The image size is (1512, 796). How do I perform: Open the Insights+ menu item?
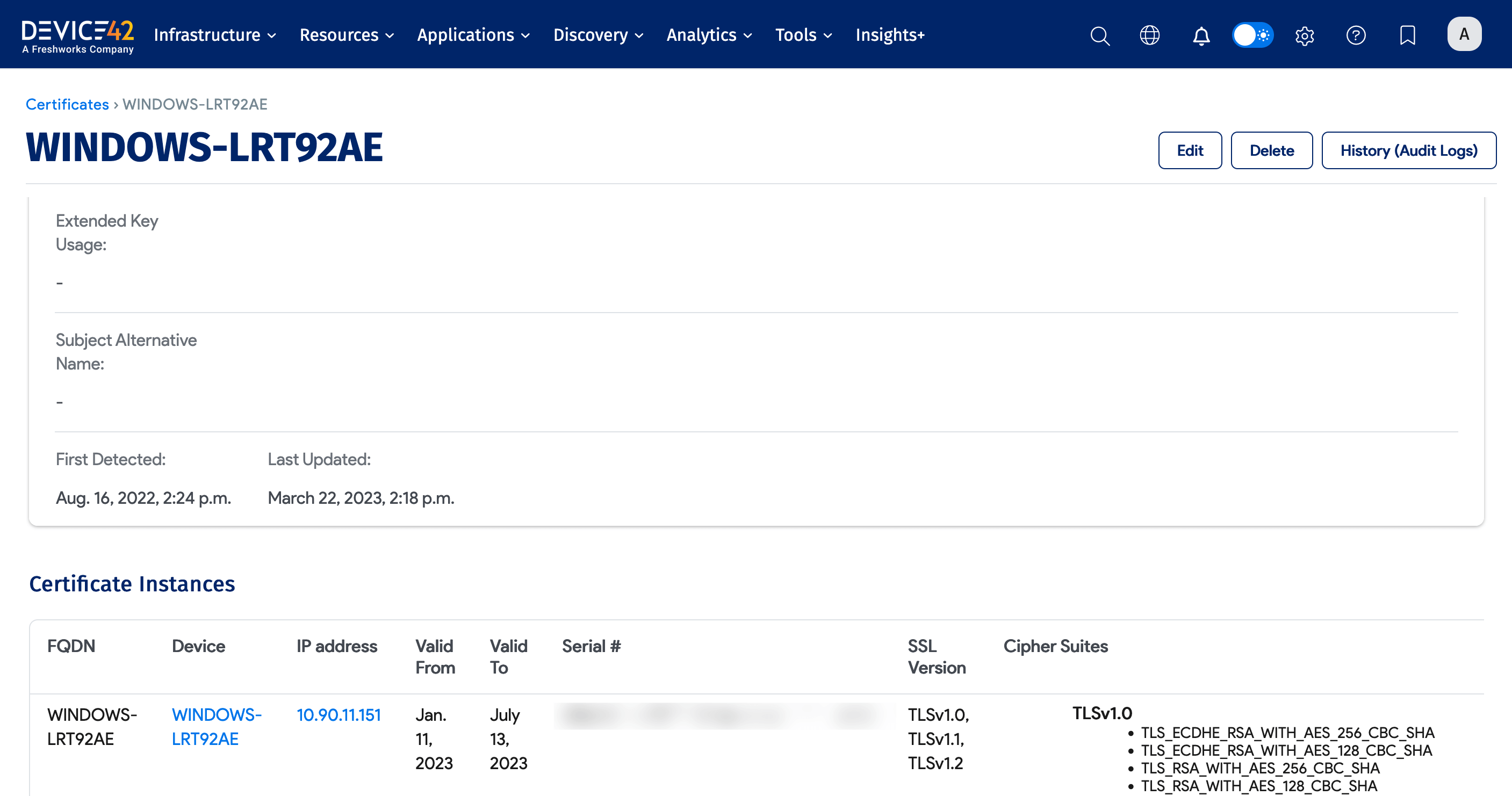pyautogui.click(x=889, y=35)
